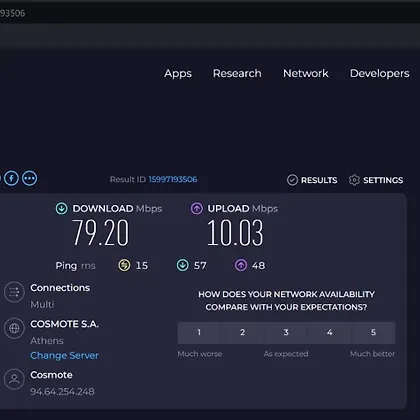The image size is (420, 420).
Task: Open the Network menu
Action: pos(306,73)
